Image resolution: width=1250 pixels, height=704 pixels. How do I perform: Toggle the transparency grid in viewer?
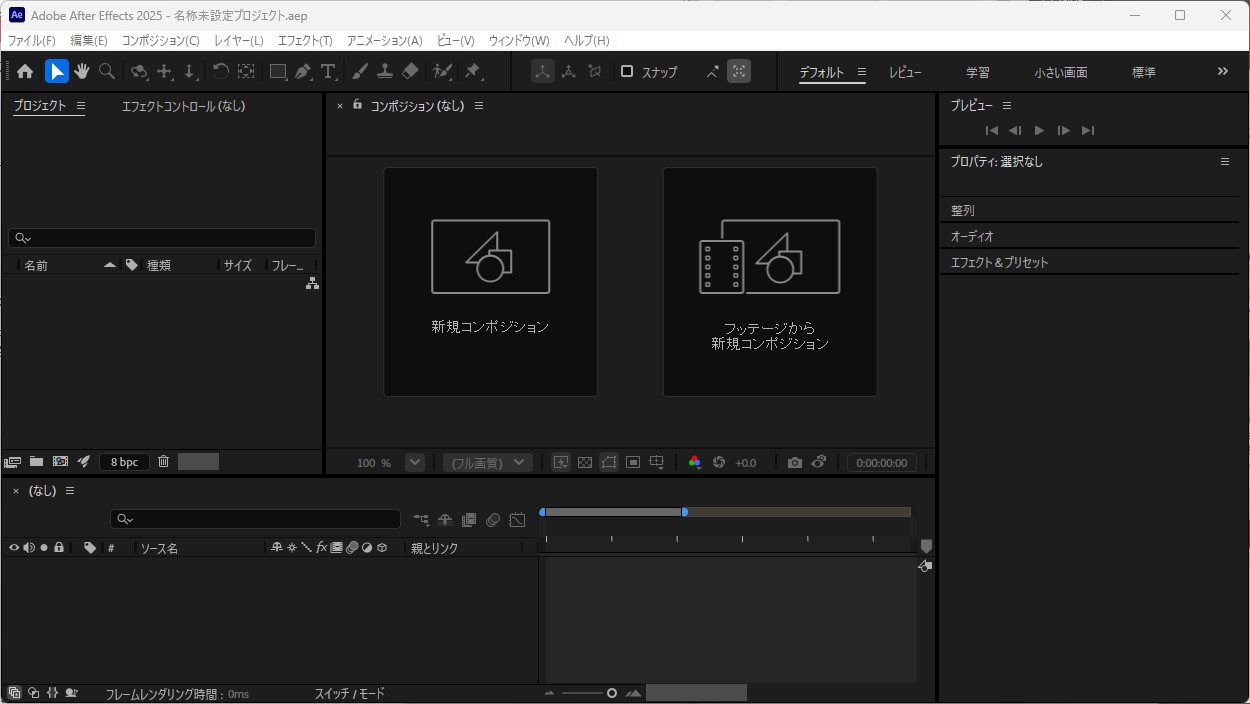(585, 462)
